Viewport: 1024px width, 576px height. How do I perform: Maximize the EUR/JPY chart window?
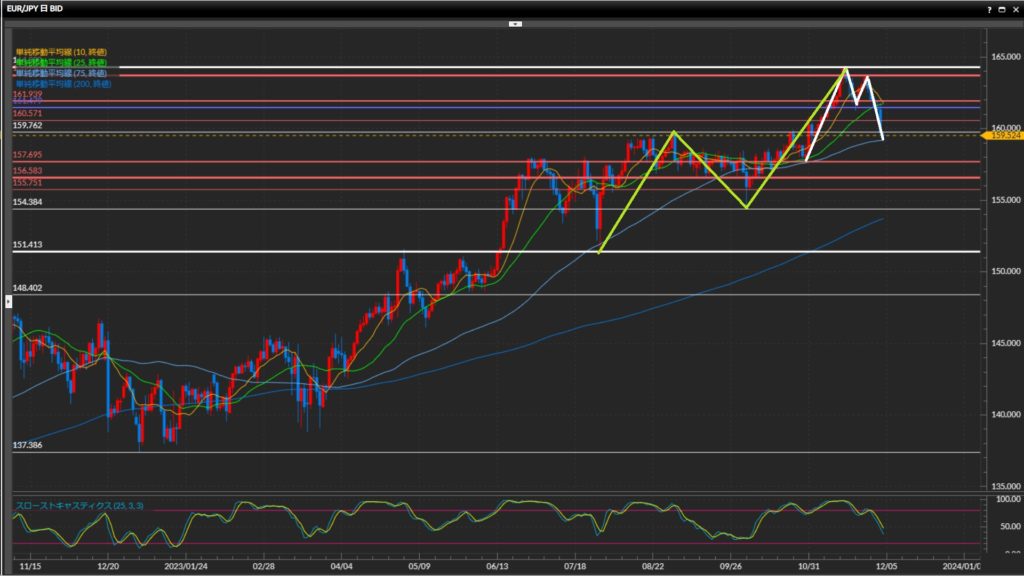pos(1002,8)
